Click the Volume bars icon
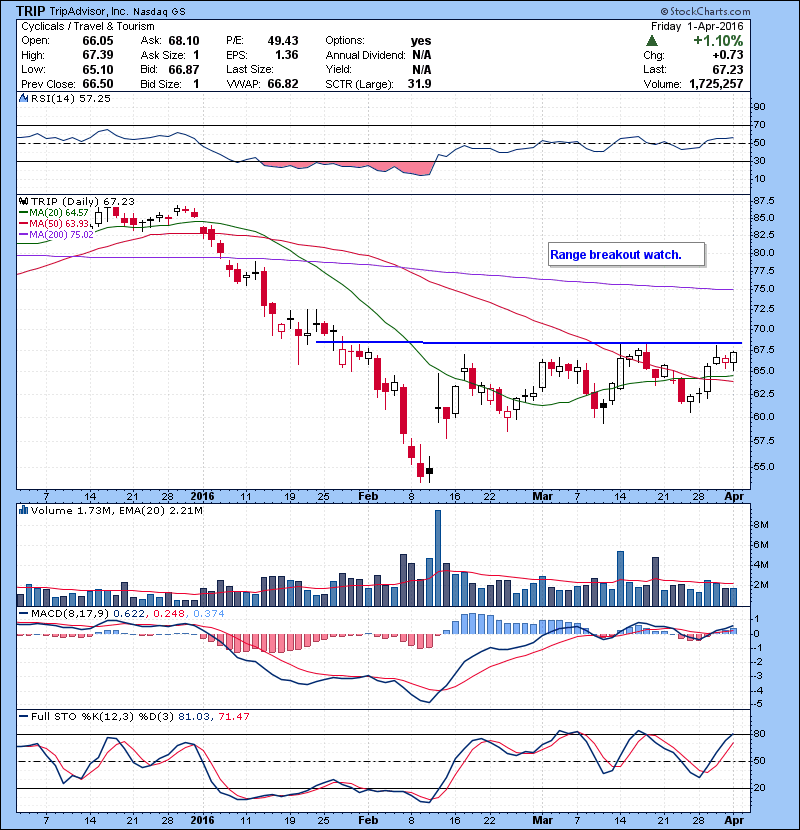Image resolution: width=800 pixels, height=830 pixels. tap(23, 511)
